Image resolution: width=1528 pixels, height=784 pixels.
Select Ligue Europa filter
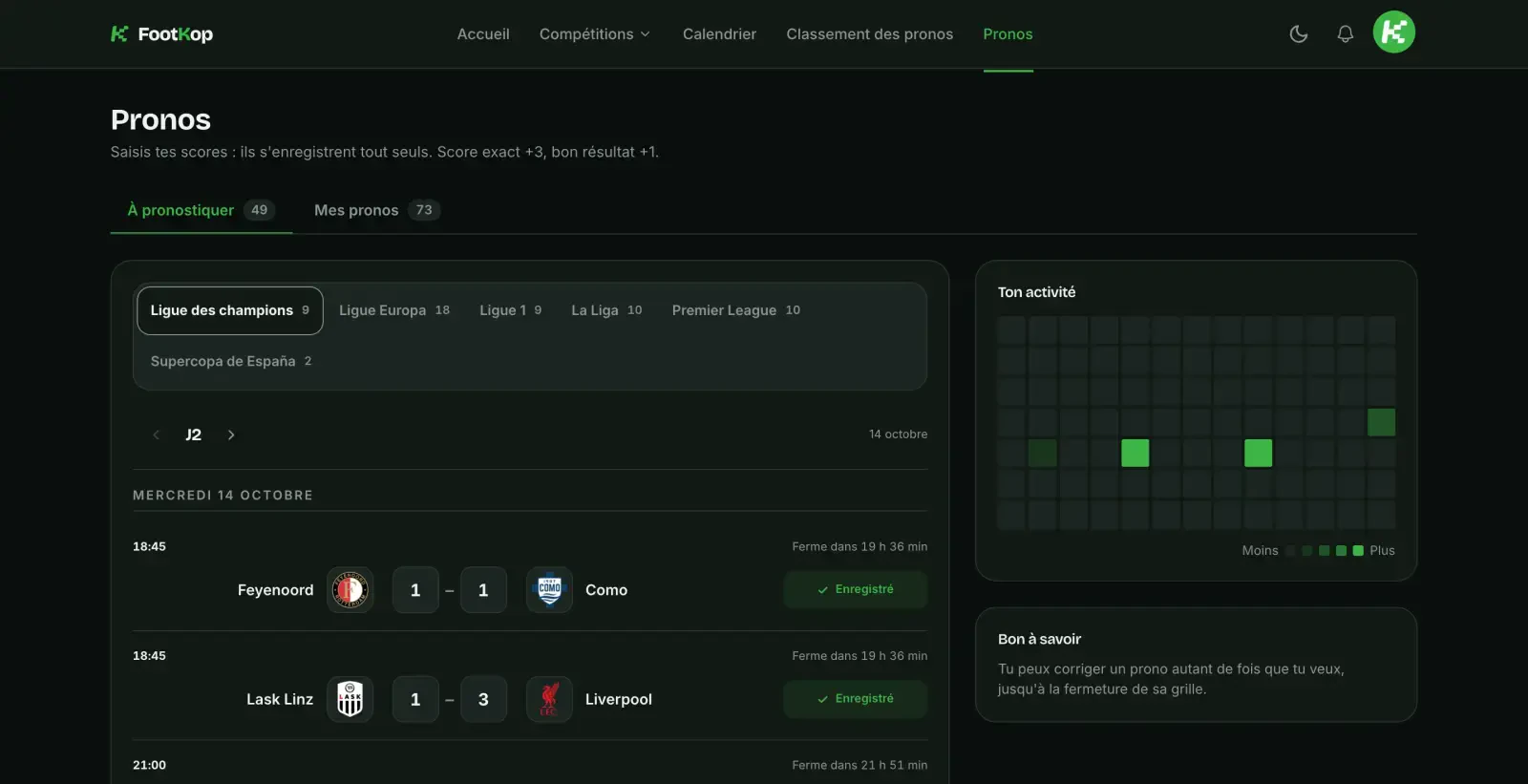coord(393,310)
